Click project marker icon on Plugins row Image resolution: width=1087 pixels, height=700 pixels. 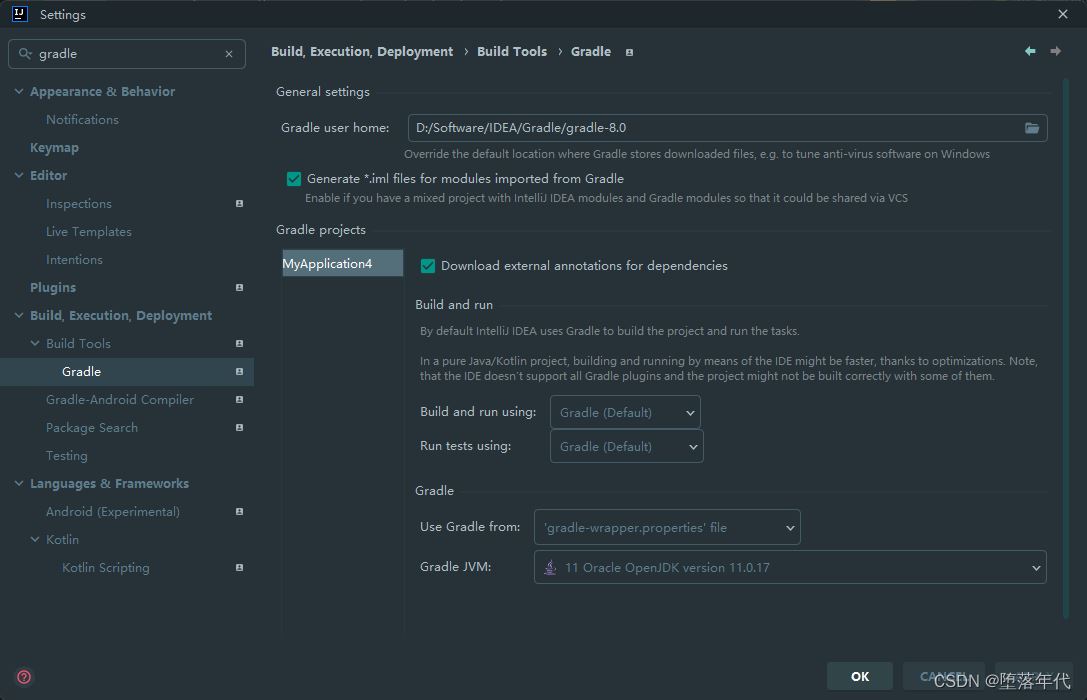point(239,288)
